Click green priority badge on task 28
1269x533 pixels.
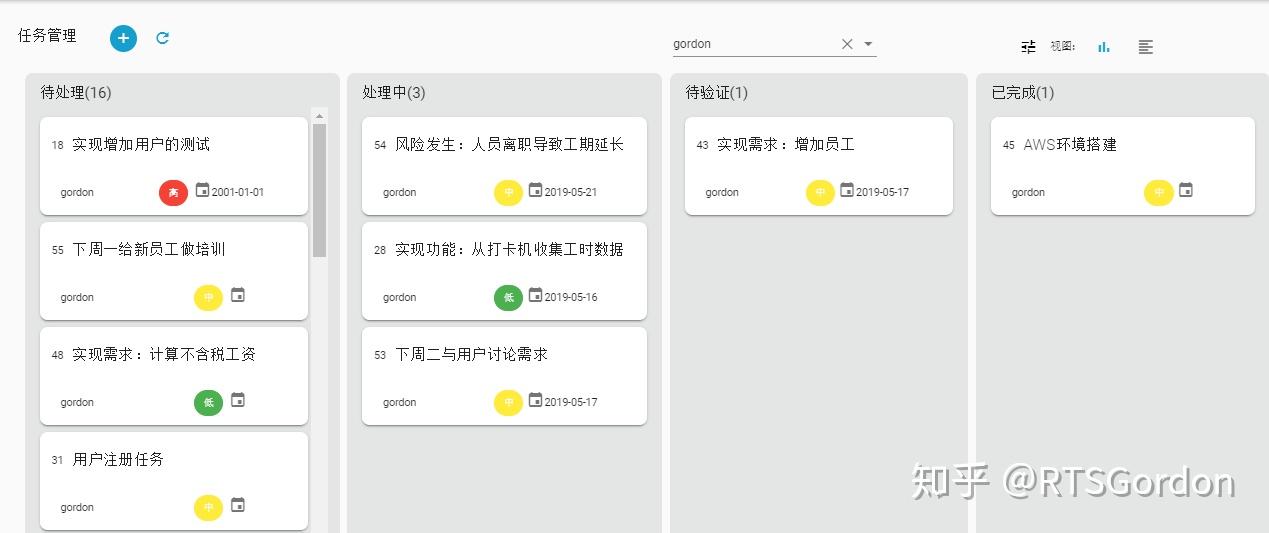pos(508,297)
